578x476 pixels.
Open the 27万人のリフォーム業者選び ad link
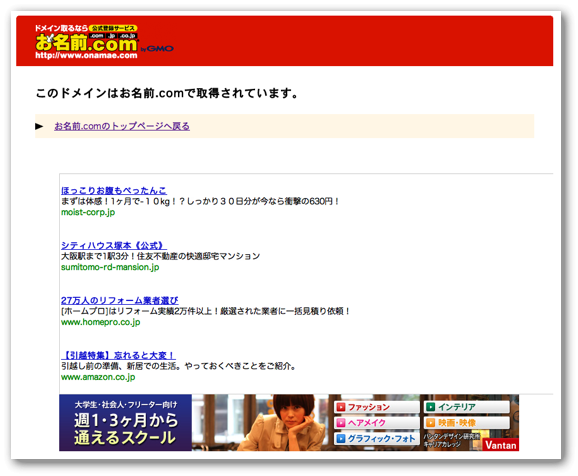pyautogui.click(x=120, y=300)
